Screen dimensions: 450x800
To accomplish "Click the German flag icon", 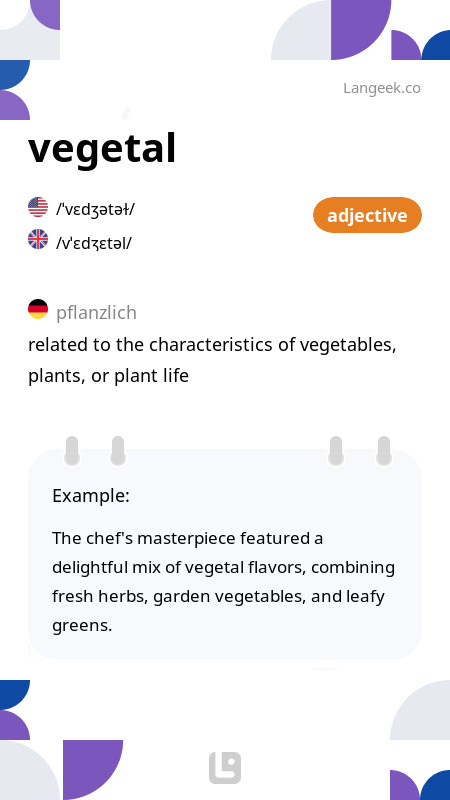I will point(38,309).
